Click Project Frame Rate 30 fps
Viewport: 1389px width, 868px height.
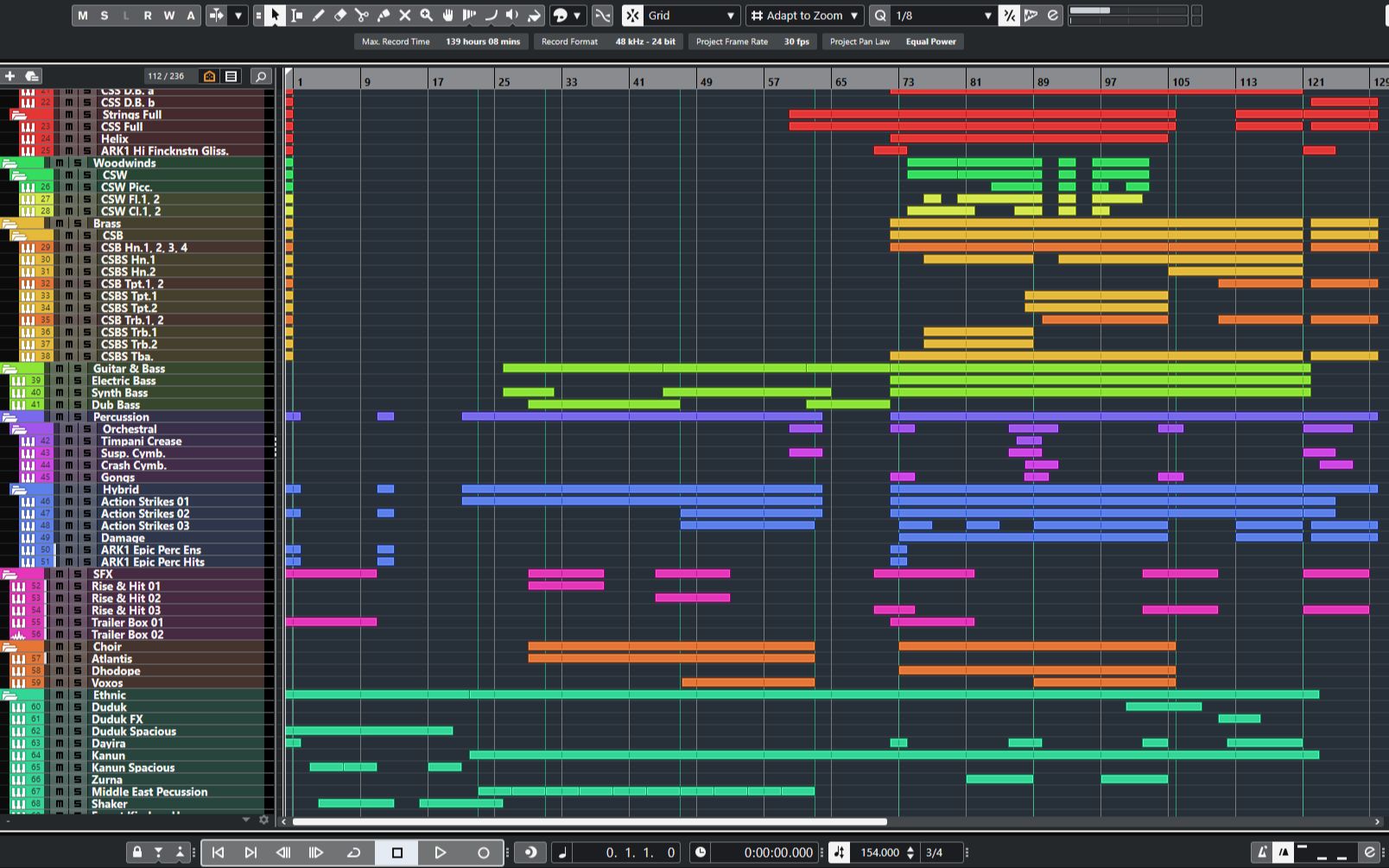tap(752, 41)
